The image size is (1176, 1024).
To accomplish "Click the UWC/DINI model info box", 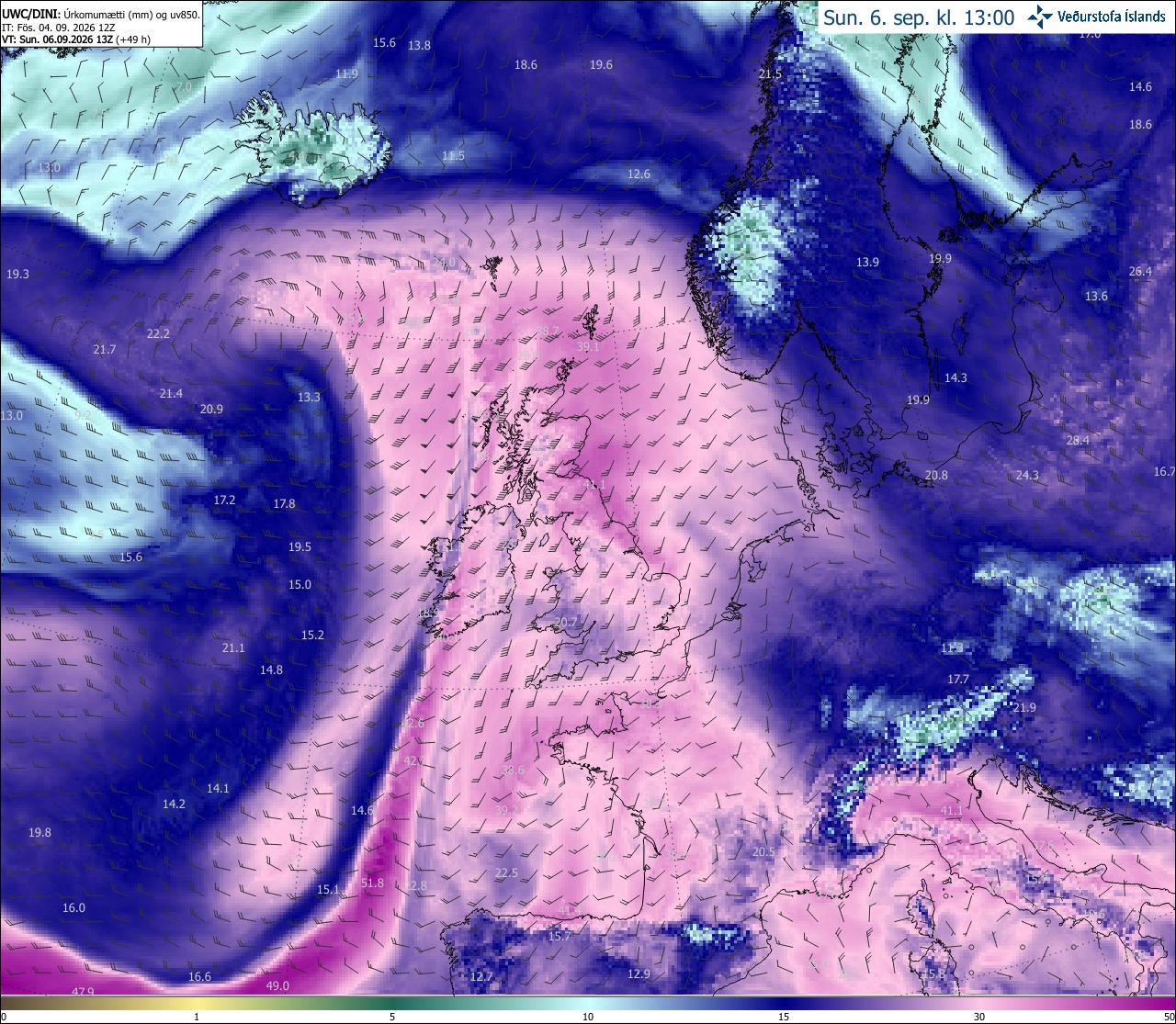I will [101, 23].
